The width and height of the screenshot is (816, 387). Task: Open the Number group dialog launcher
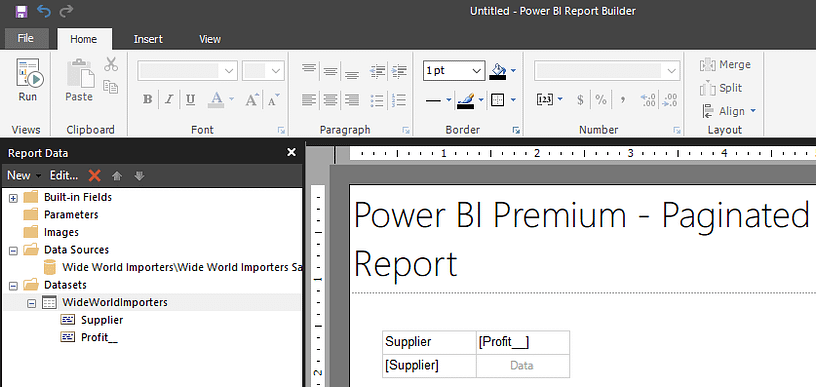677,130
